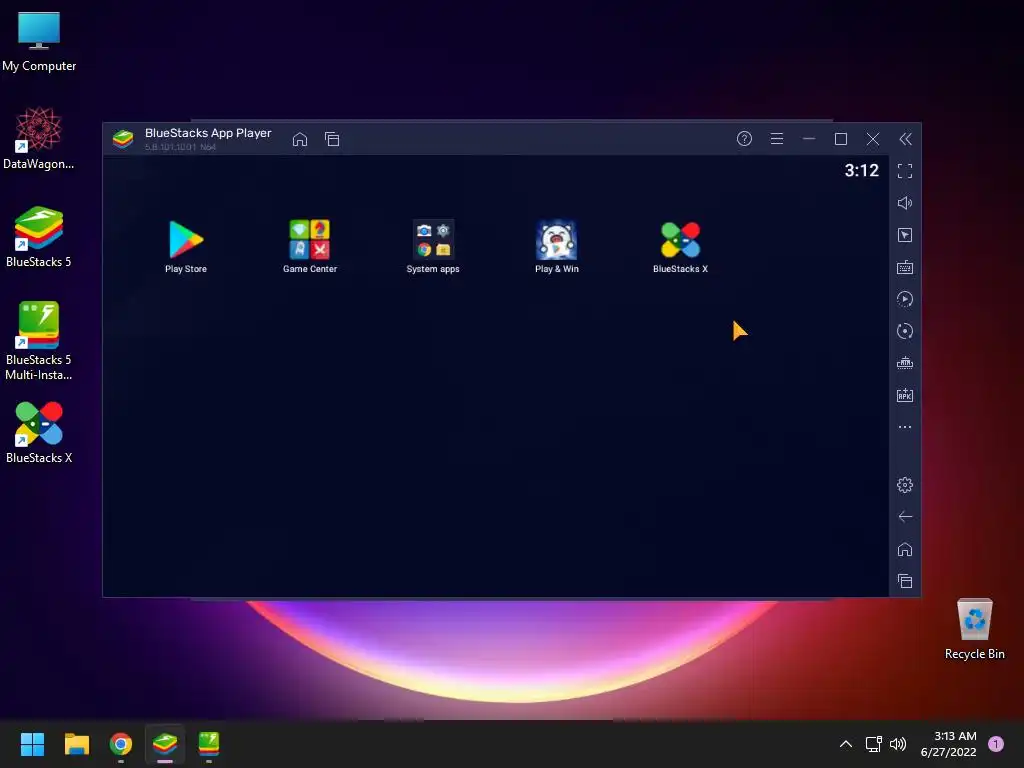Click the Android back arrow in the sidebar
Screen dimensions: 1024x768
(x=904, y=517)
